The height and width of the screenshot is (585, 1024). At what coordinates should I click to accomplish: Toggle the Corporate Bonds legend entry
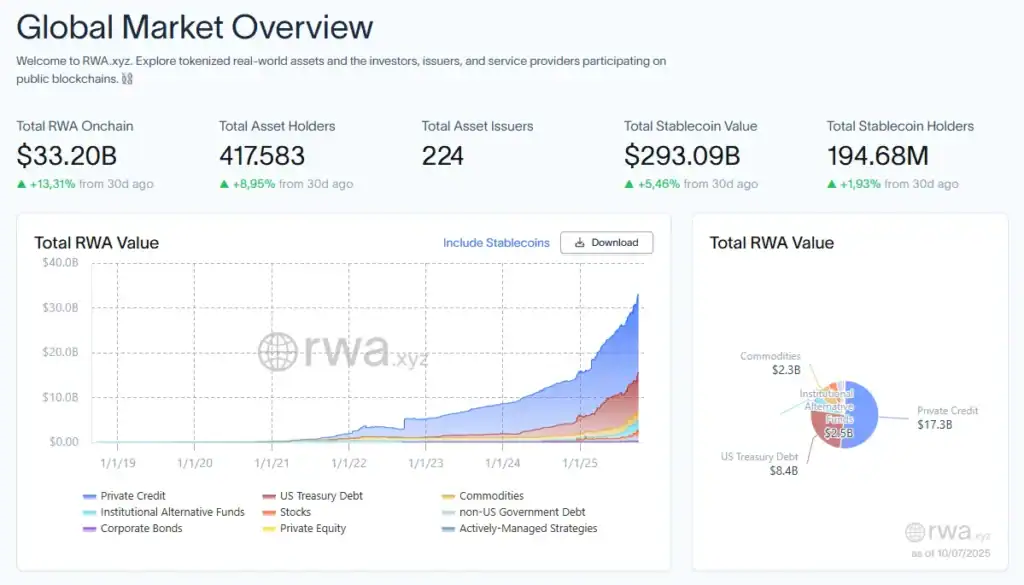[x=141, y=528]
